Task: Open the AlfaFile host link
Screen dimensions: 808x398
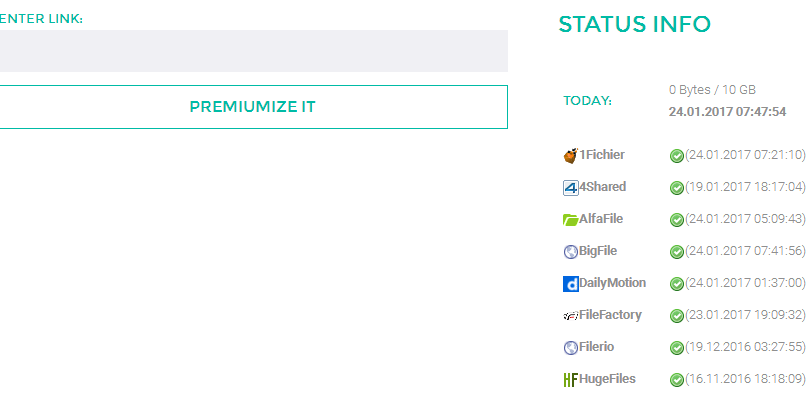Action: (x=601, y=219)
